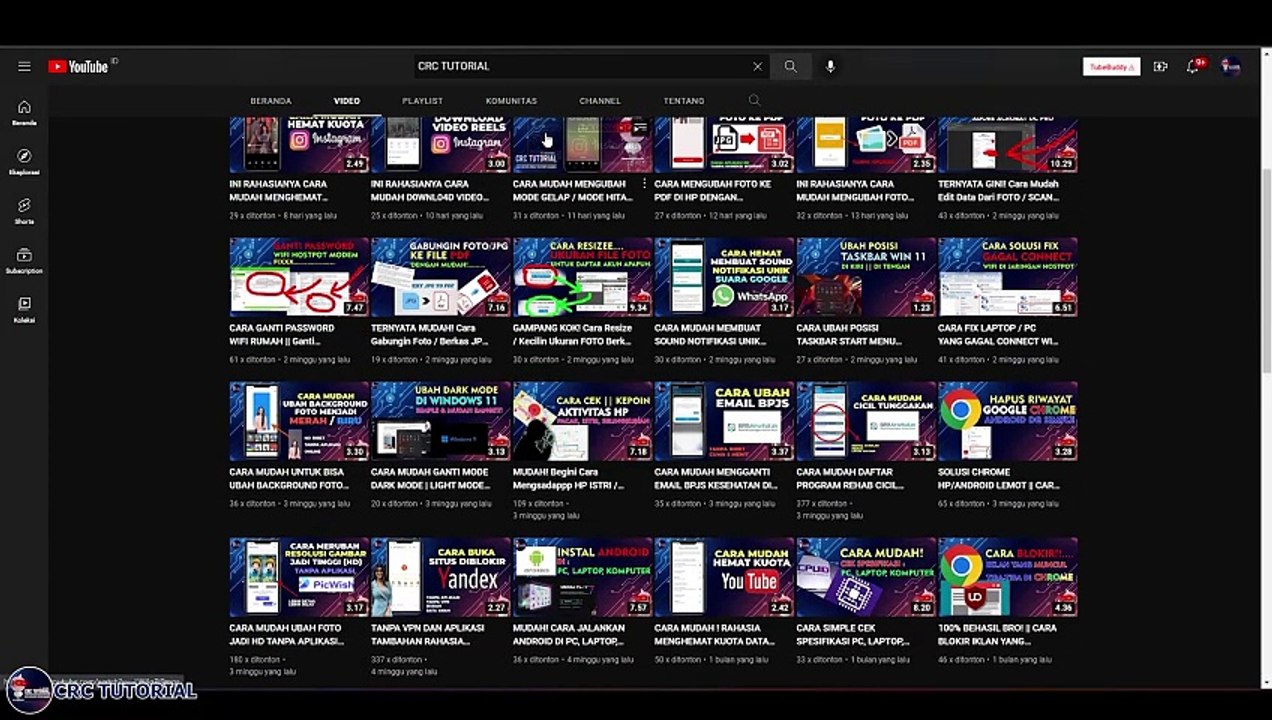This screenshot has height=720, width=1272.
Task: Open Shorts in the left sidebar
Action: coord(24,210)
